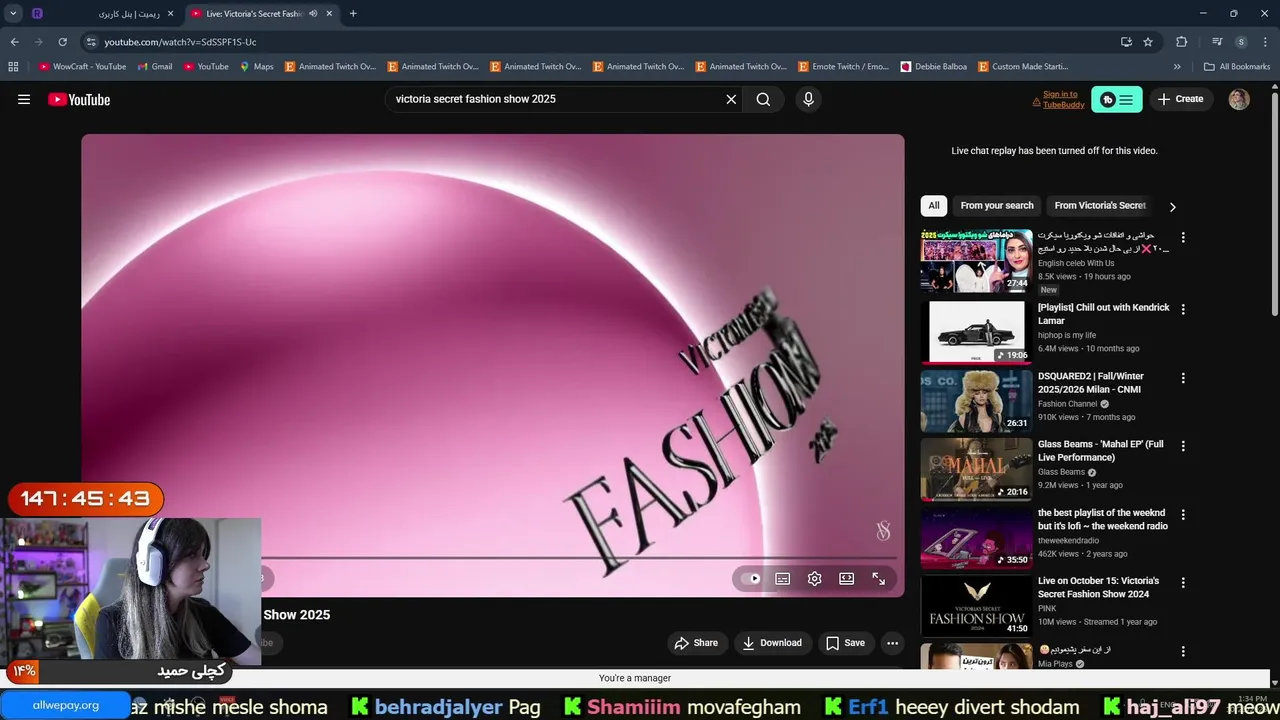The width and height of the screenshot is (1280, 720).
Task: Open the Glass Beams Mahal thumbnail
Action: pyautogui.click(x=977, y=468)
